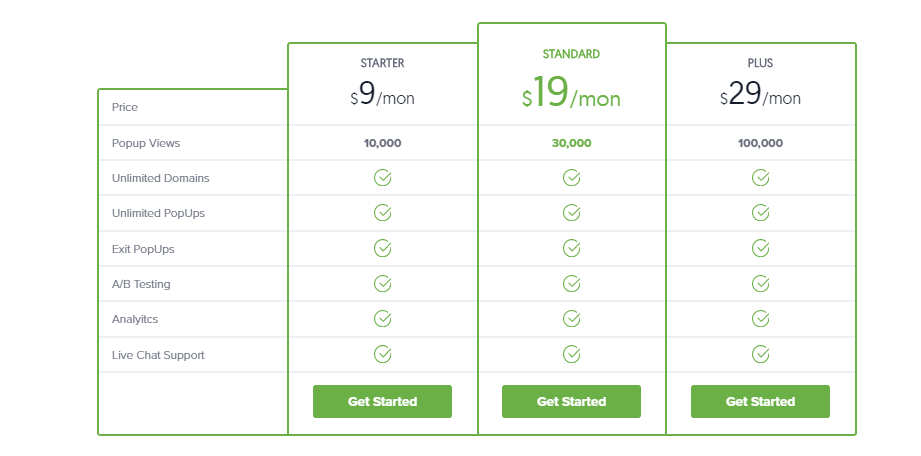Click Standard plan Analyitcs checkmark icon
The height and width of the screenshot is (456, 921).
pos(572,319)
